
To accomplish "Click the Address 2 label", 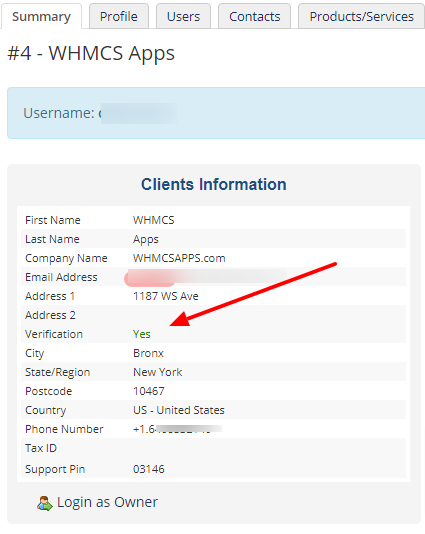I will coord(50,315).
